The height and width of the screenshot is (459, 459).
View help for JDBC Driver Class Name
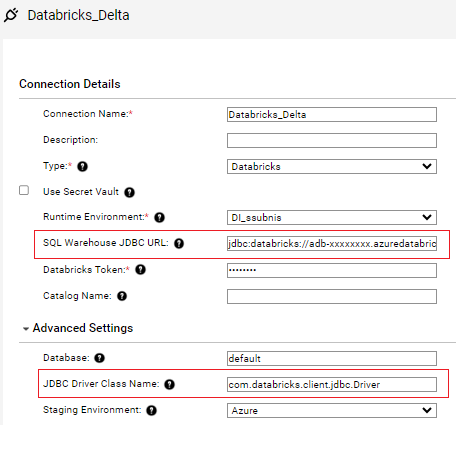coord(170,384)
